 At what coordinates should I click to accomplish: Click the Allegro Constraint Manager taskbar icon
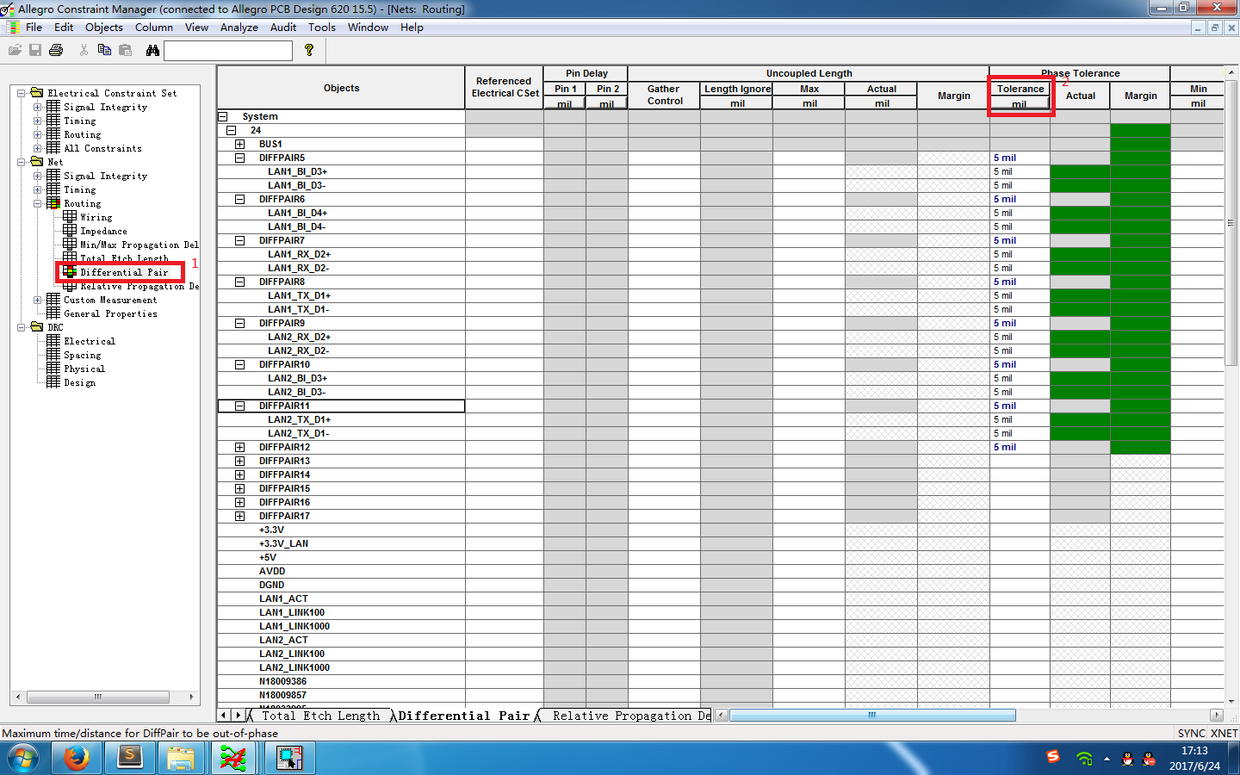click(x=235, y=758)
